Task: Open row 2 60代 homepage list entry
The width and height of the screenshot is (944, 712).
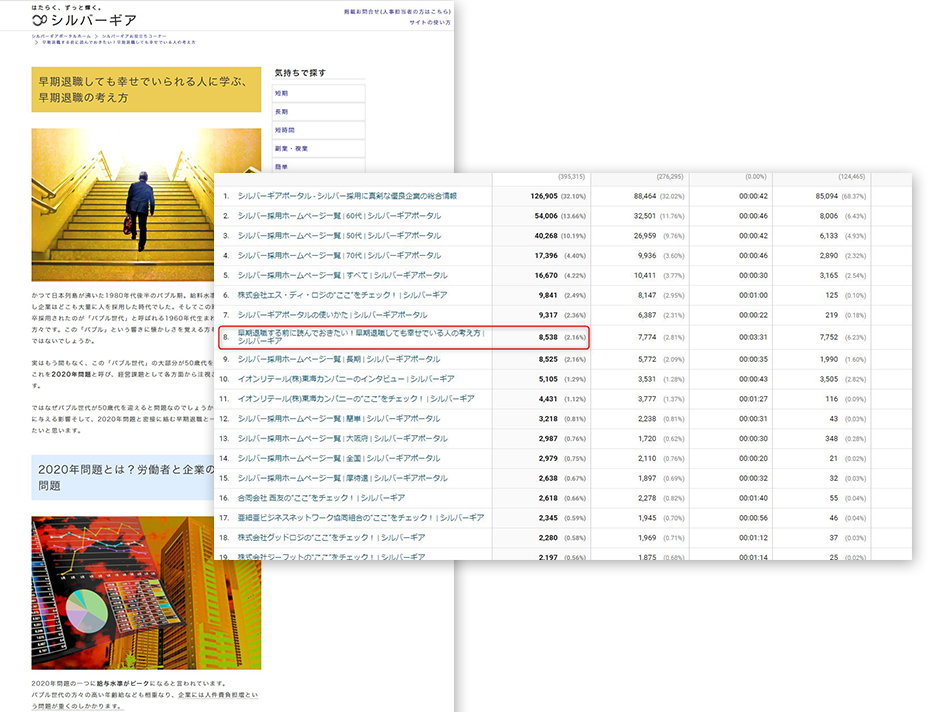Action: click(339, 216)
